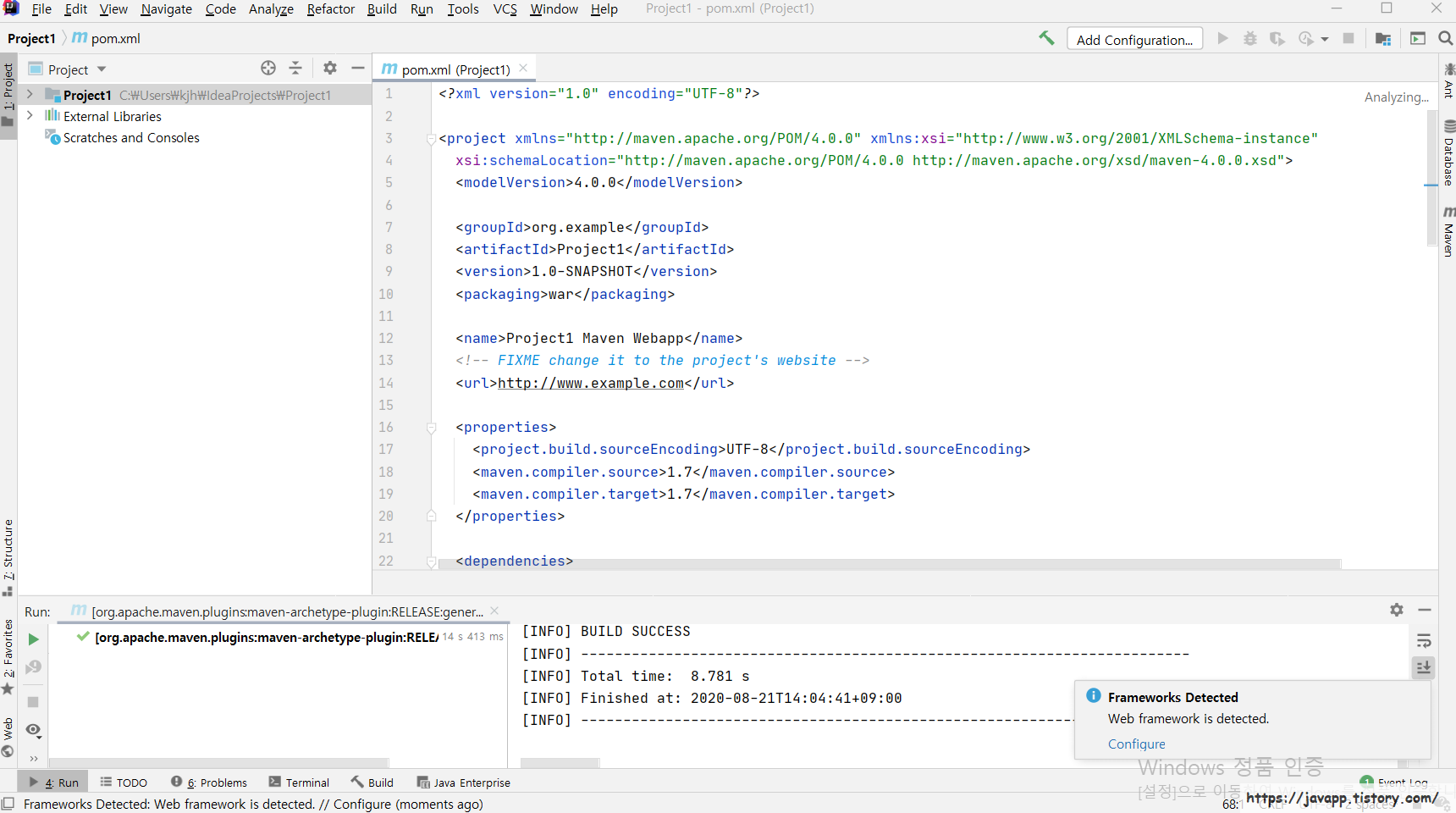Open the Navigate menu
Image resolution: width=1456 pixels, height=813 pixels.
click(x=166, y=8)
